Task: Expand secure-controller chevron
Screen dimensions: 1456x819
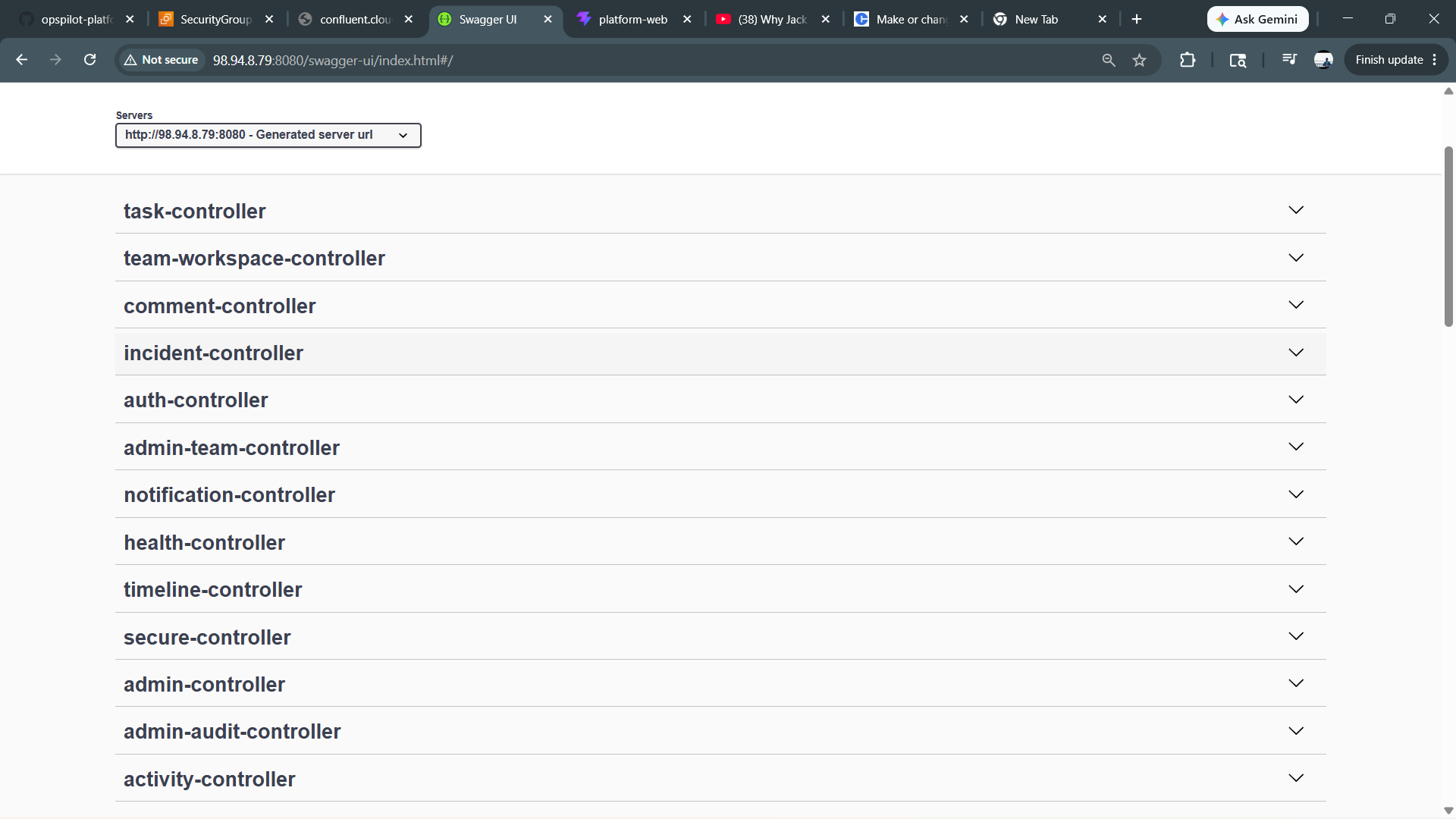Action: (x=1296, y=636)
